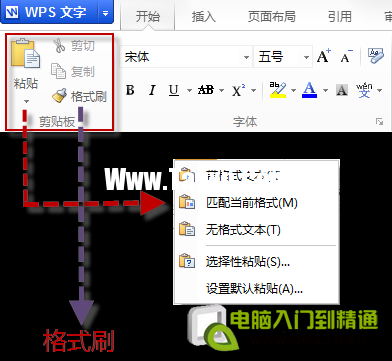This screenshot has height=361, width=392.
Task: Apply the yellow text highlight color
Action: pyautogui.click(x=278, y=89)
